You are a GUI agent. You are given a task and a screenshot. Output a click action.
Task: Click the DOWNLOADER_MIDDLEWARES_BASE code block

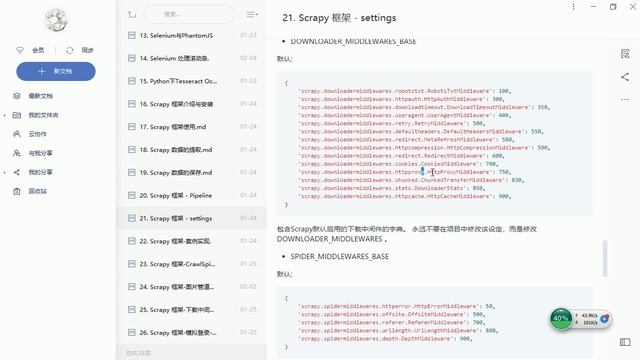pos(435,144)
